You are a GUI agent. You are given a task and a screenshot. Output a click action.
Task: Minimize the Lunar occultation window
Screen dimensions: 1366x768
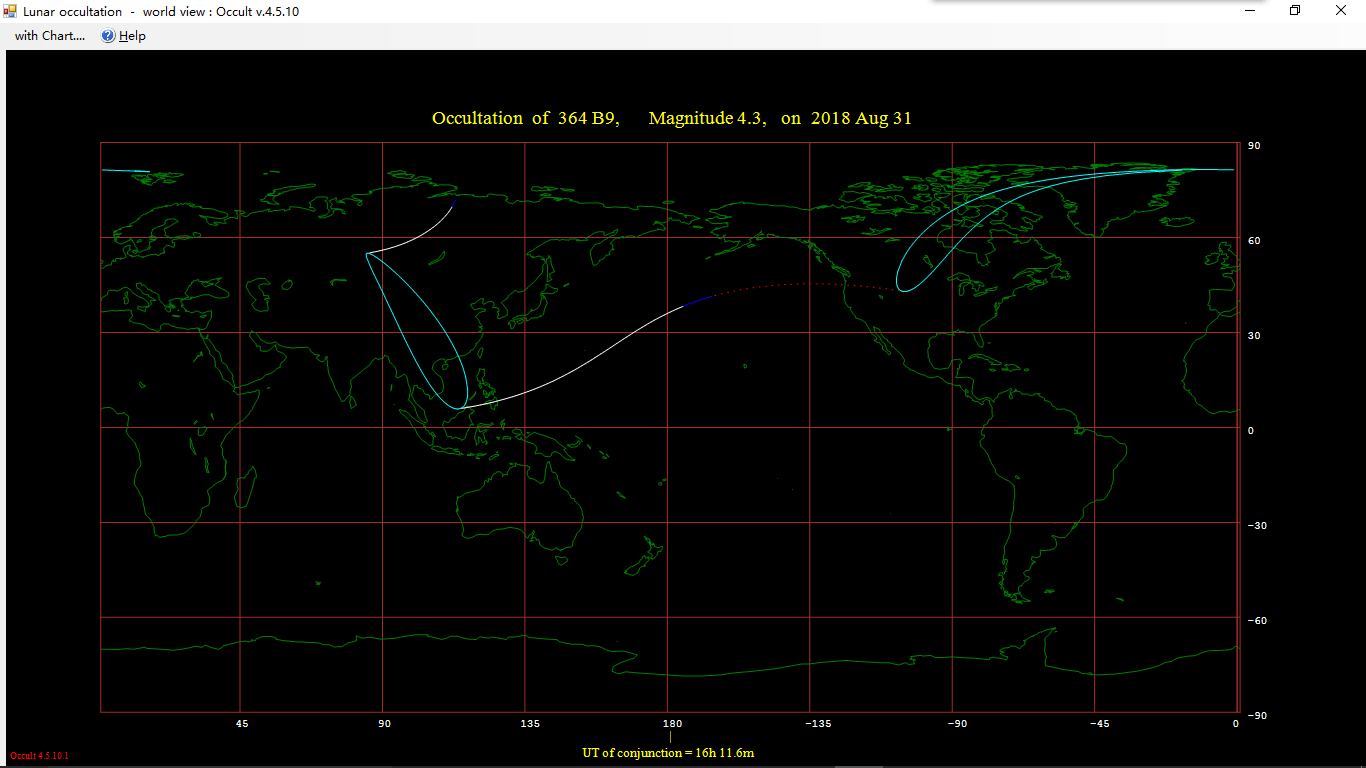(1250, 10)
